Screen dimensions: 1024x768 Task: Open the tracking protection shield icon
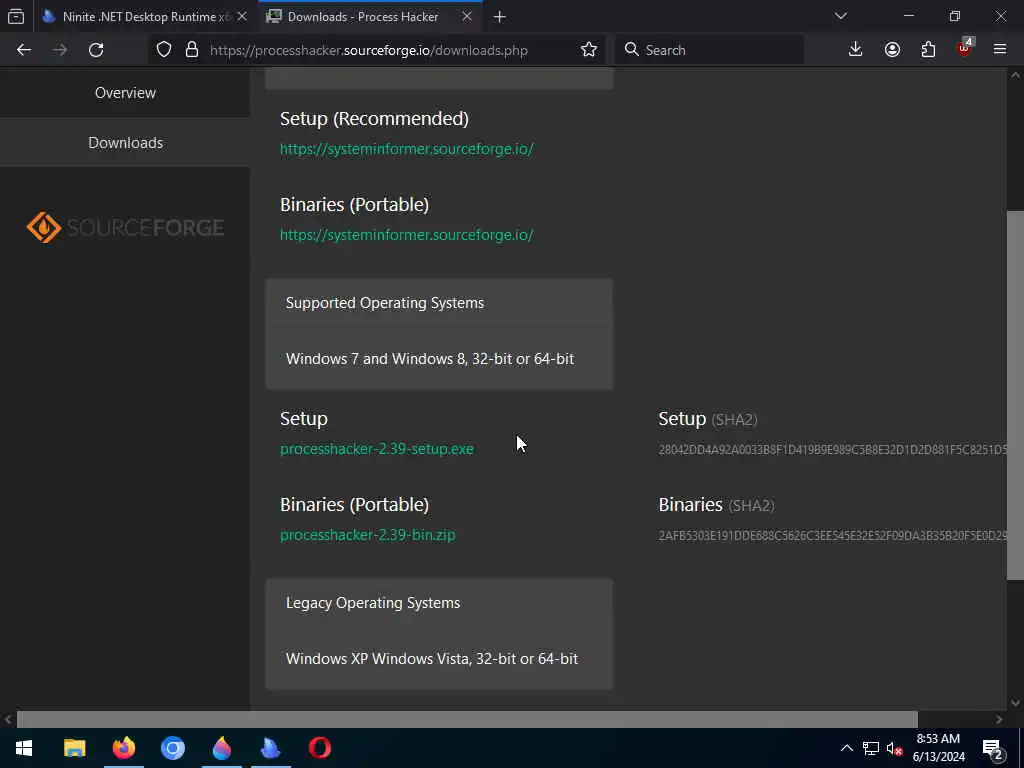pos(164,50)
